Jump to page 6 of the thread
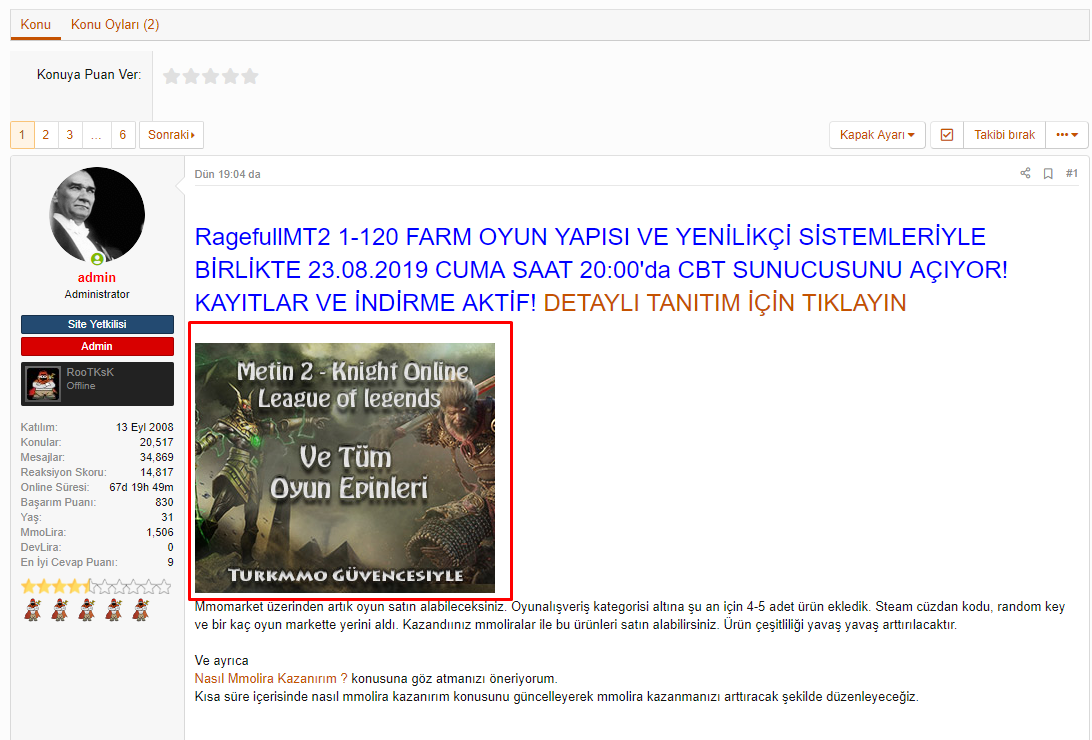This screenshot has width=1092, height=740. 122,135
